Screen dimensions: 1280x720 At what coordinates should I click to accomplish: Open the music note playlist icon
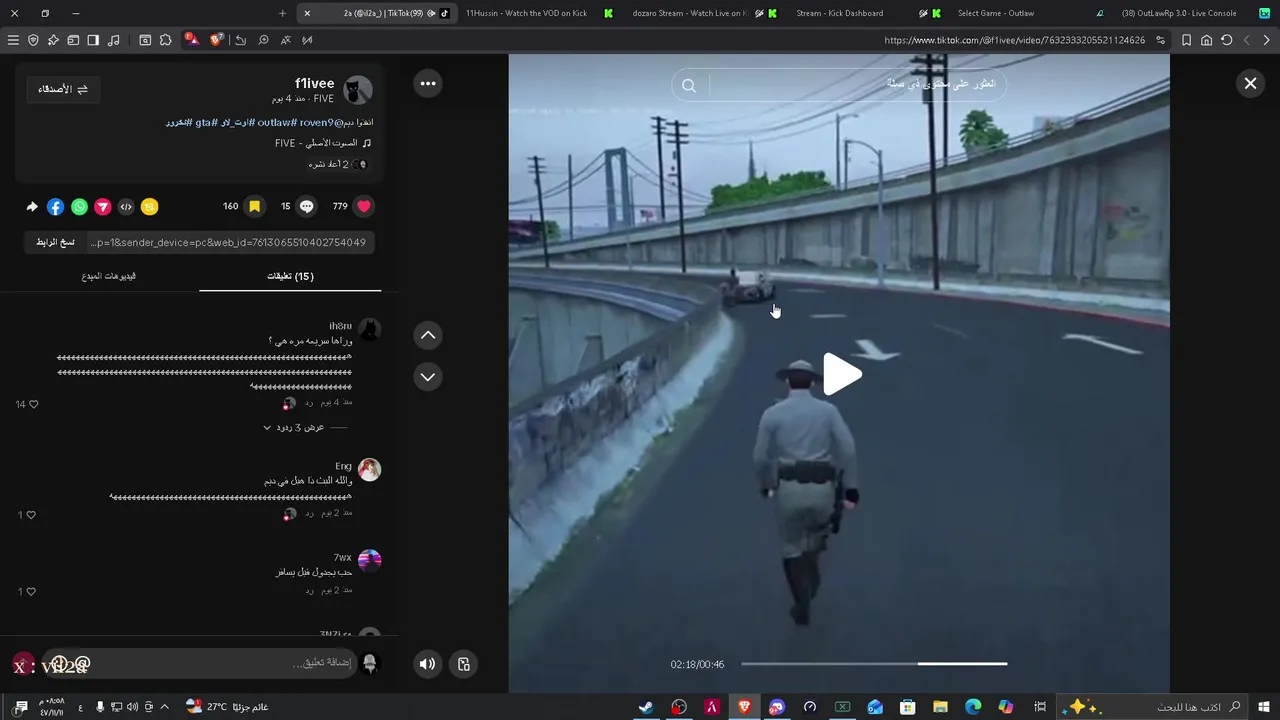pos(113,40)
